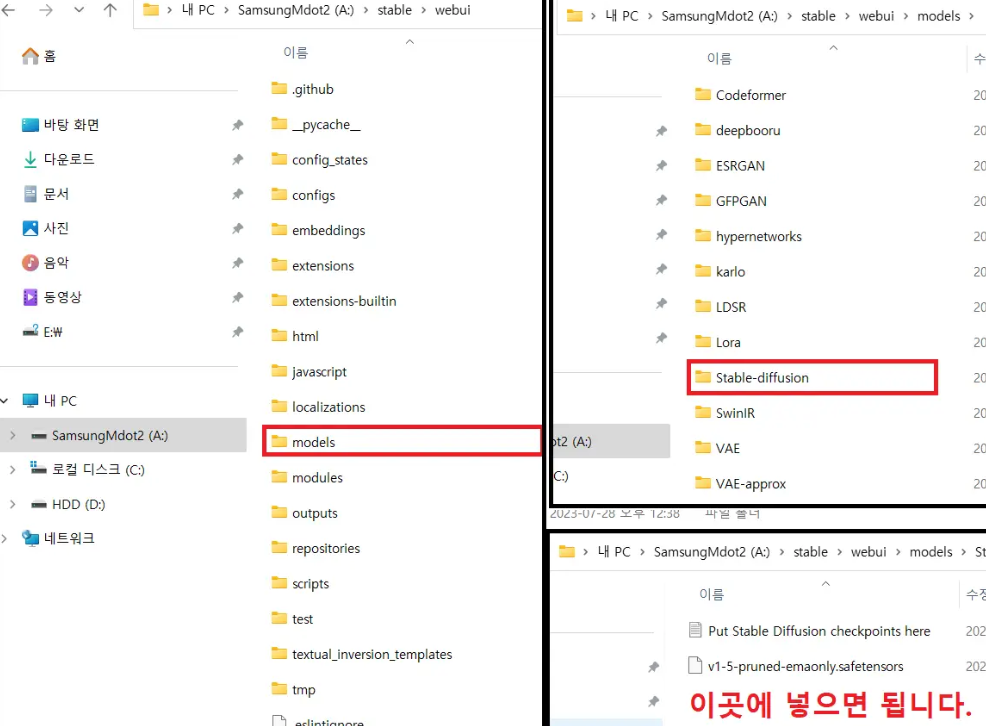Open Documents (문서) quick access item
Image resolution: width=986 pixels, height=726 pixels.
(45, 194)
